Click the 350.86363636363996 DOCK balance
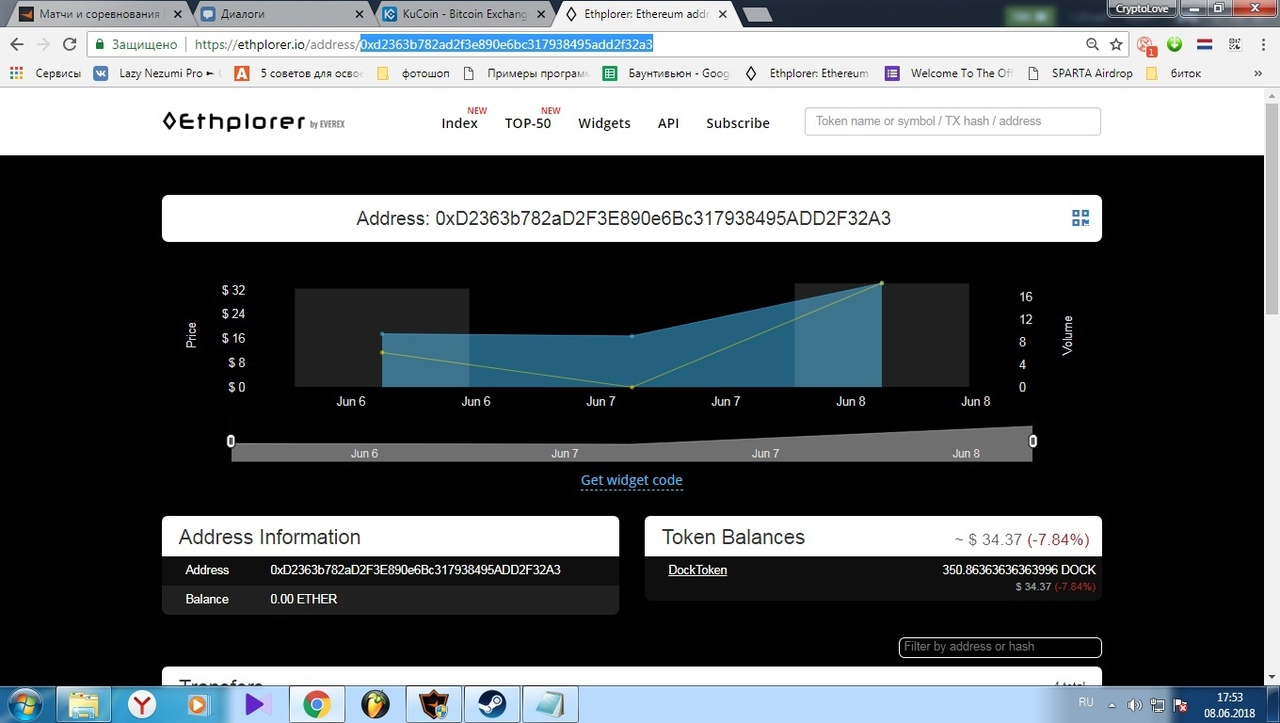 click(x=1019, y=570)
